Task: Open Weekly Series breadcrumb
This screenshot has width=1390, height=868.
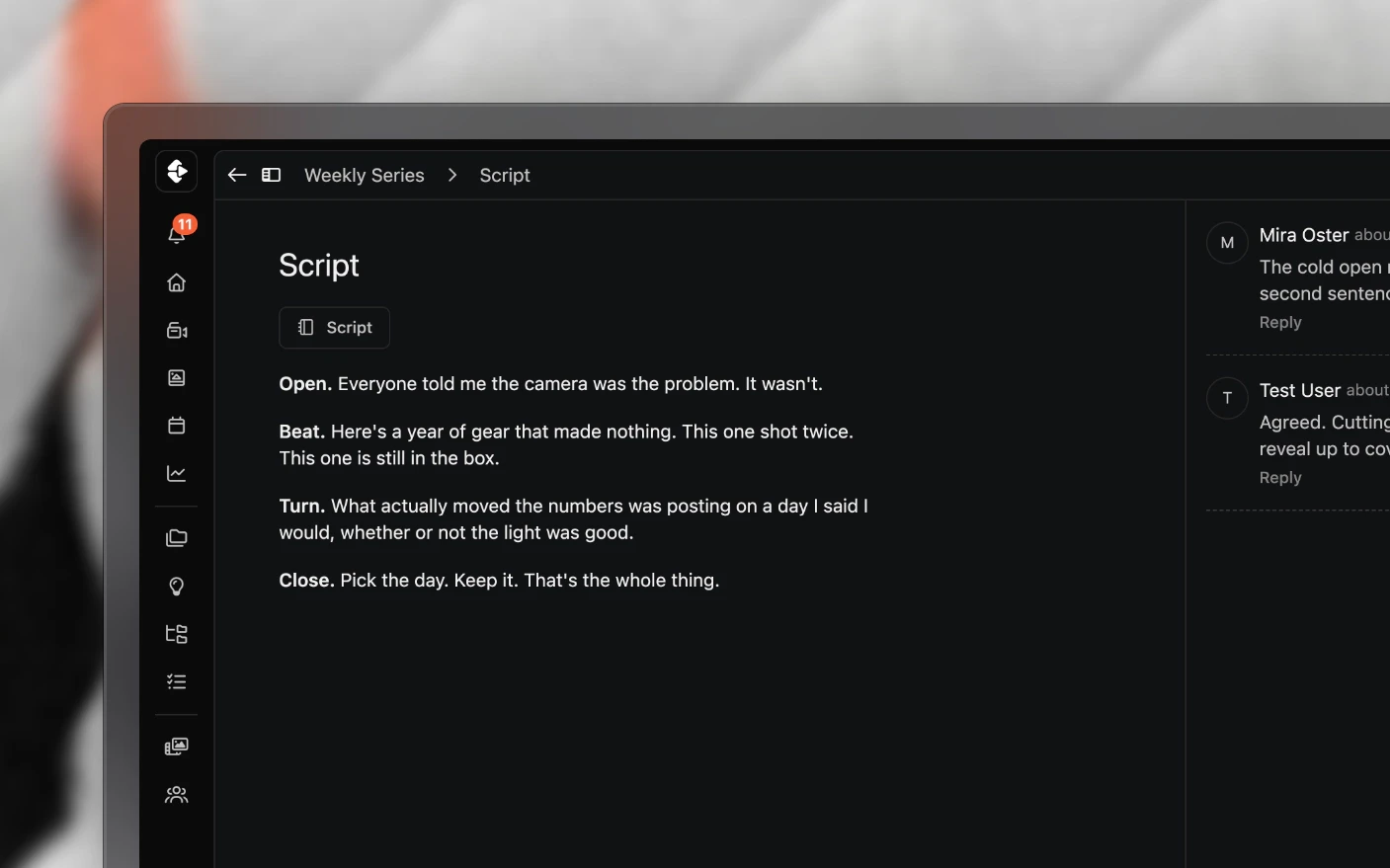Action: pos(365,175)
